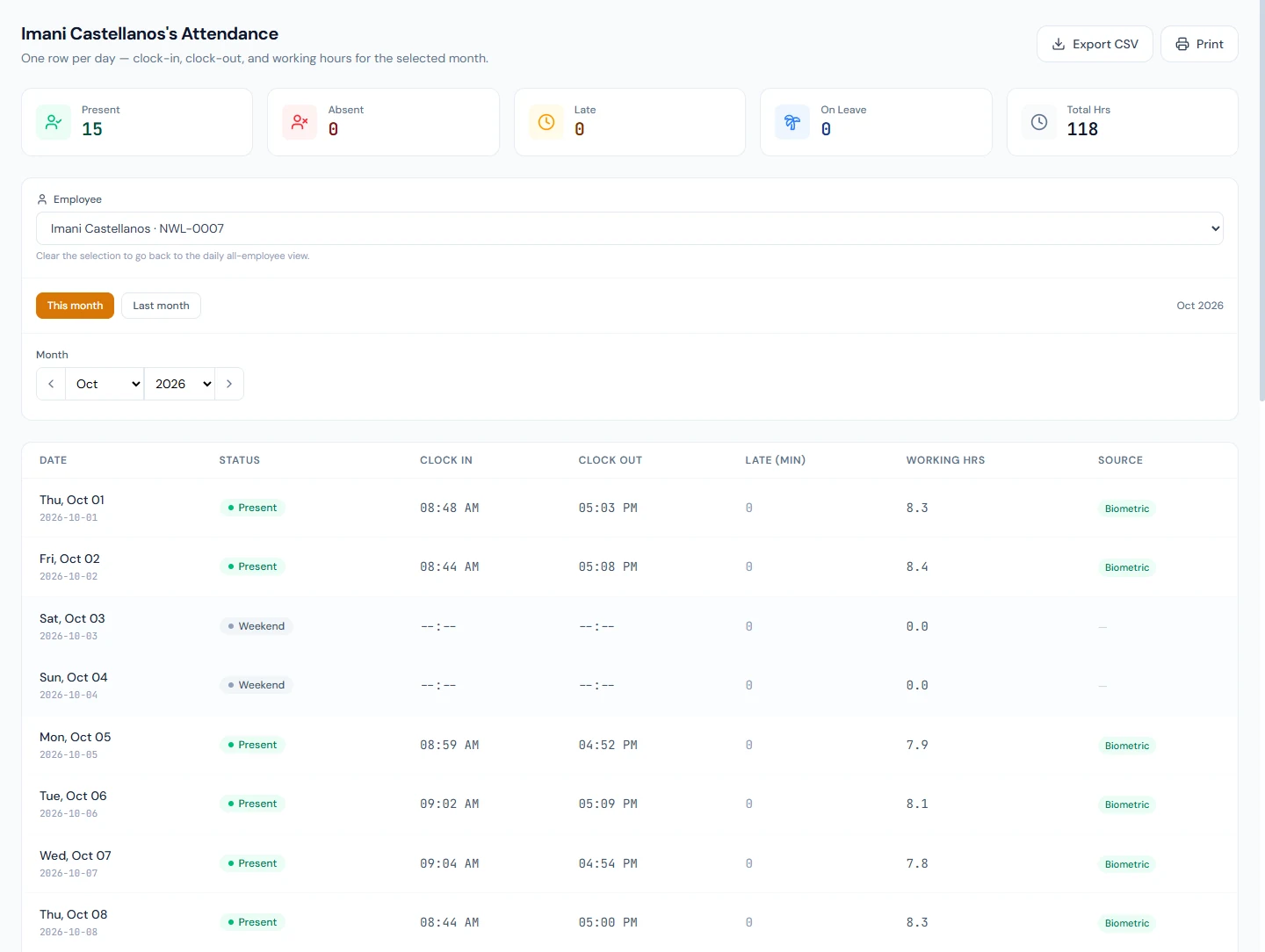This screenshot has height=952, width=1265.
Task: Click the SOURCE column header
Action: pos(1120,460)
